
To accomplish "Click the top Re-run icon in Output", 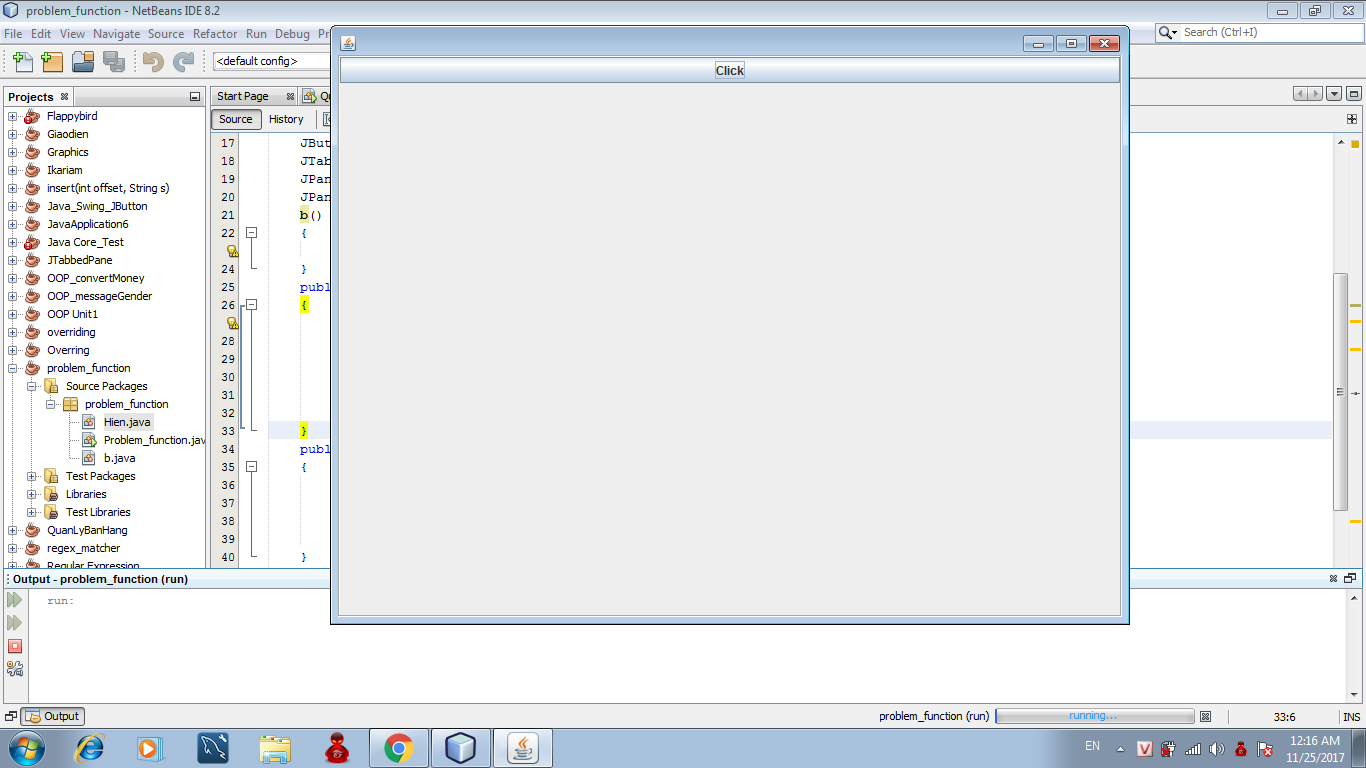I will click(x=14, y=600).
